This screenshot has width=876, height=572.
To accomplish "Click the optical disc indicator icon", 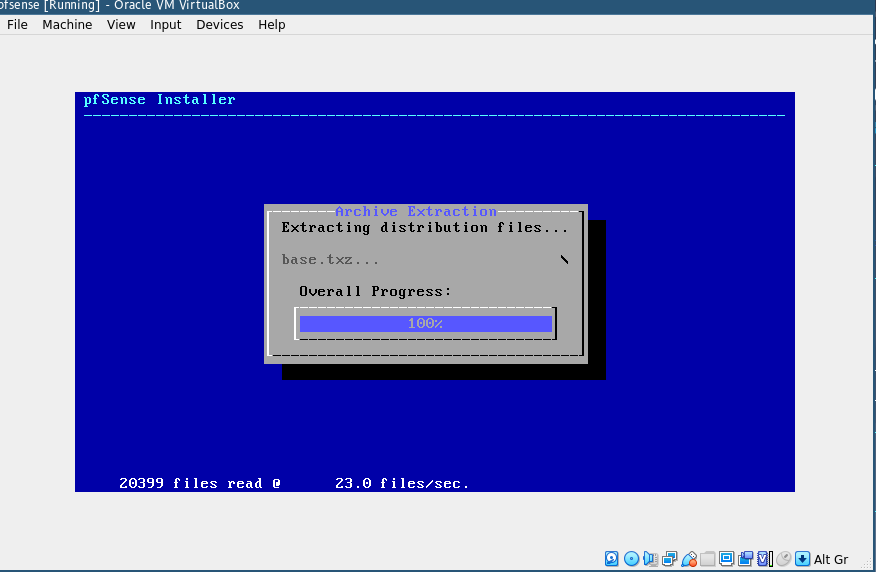I will (631, 559).
